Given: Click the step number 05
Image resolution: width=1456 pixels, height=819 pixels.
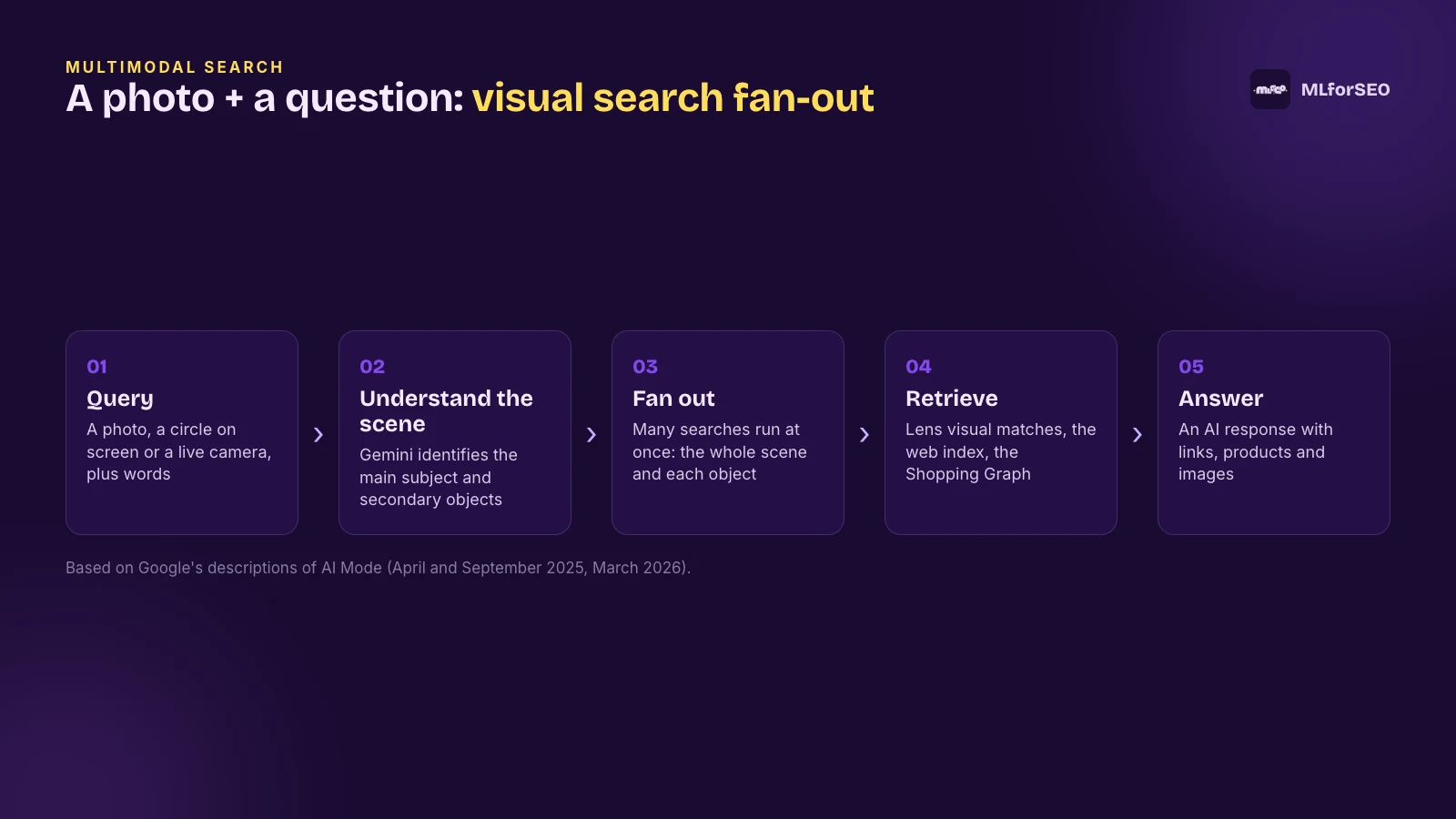Looking at the screenshot, I should point(1191,367).
